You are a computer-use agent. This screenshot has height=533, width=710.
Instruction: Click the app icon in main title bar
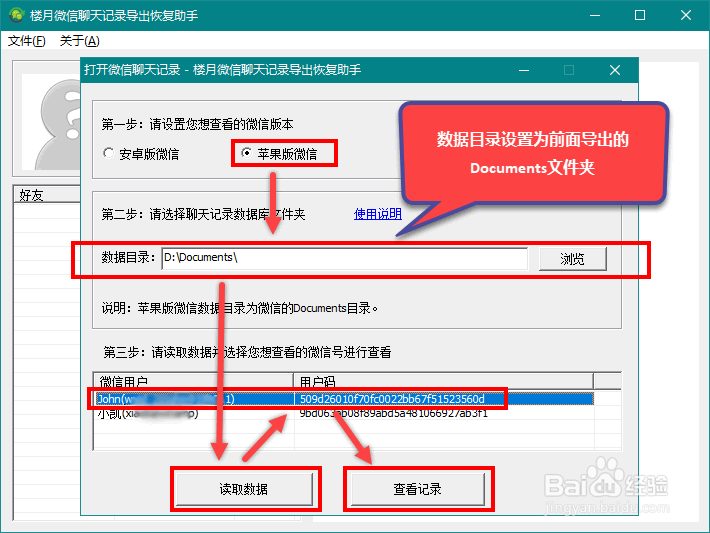tap(17, 15)
